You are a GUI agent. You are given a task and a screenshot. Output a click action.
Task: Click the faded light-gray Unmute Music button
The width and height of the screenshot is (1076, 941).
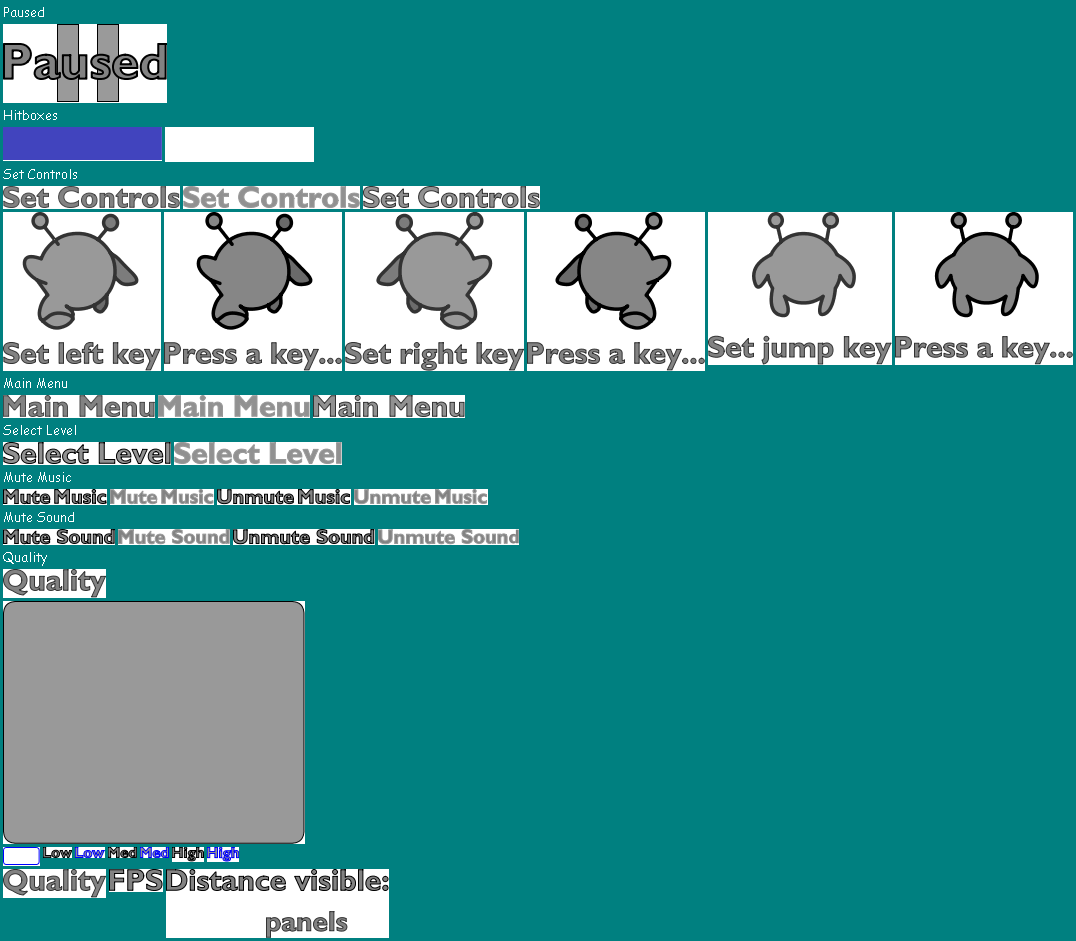pos(421,497)
